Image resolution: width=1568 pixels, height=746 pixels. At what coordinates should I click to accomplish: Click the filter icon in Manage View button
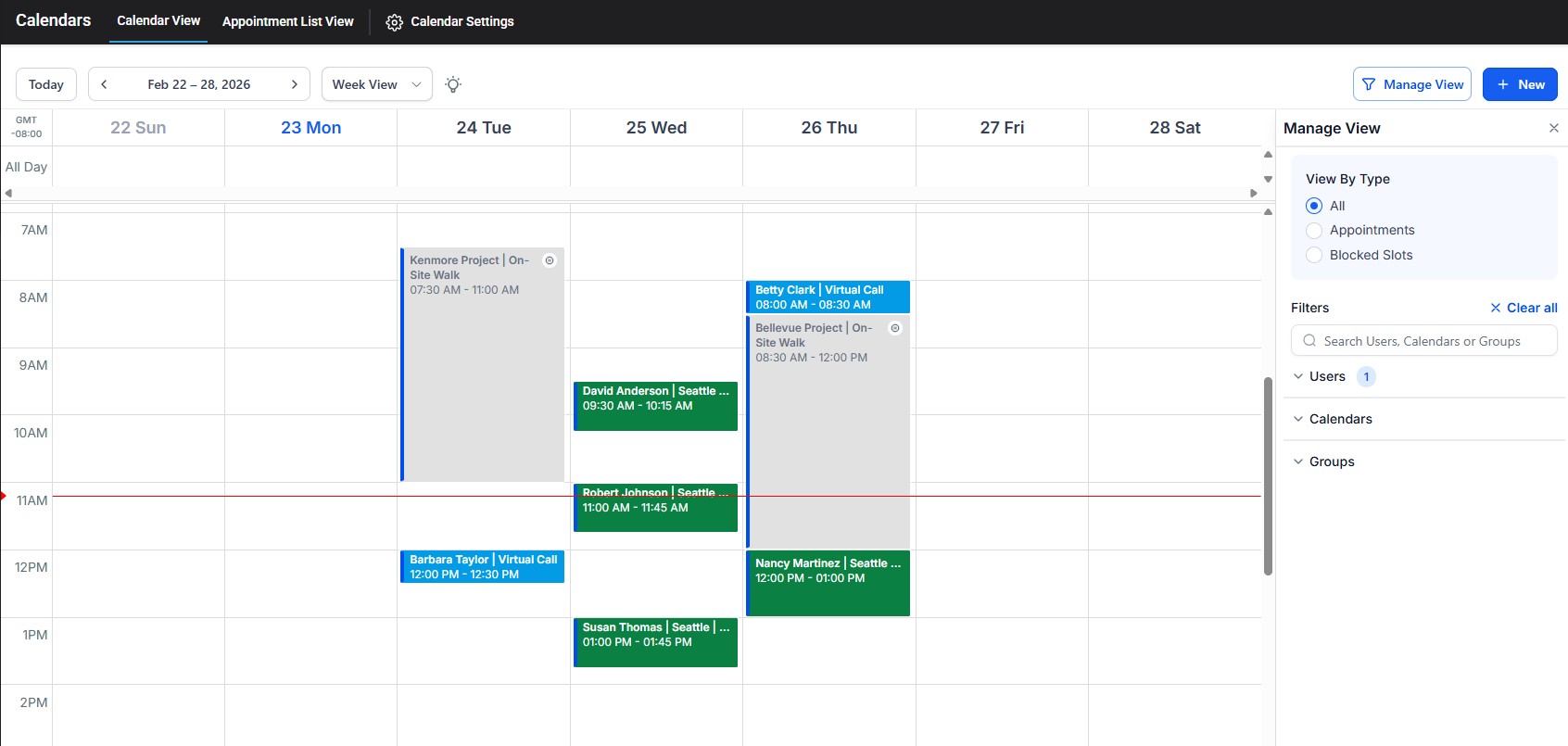(x=1369, y=84)
